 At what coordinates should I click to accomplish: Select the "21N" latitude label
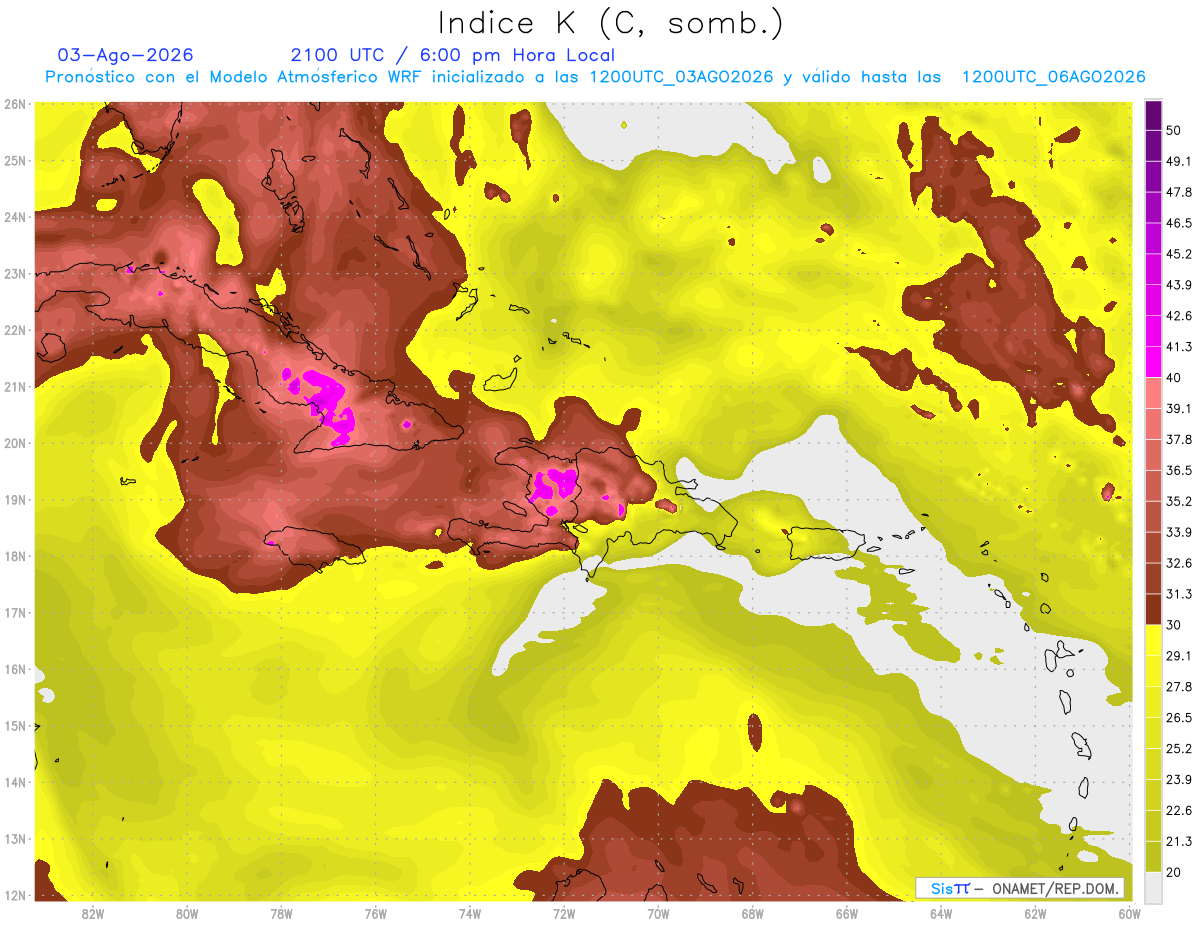pos(15,386)
